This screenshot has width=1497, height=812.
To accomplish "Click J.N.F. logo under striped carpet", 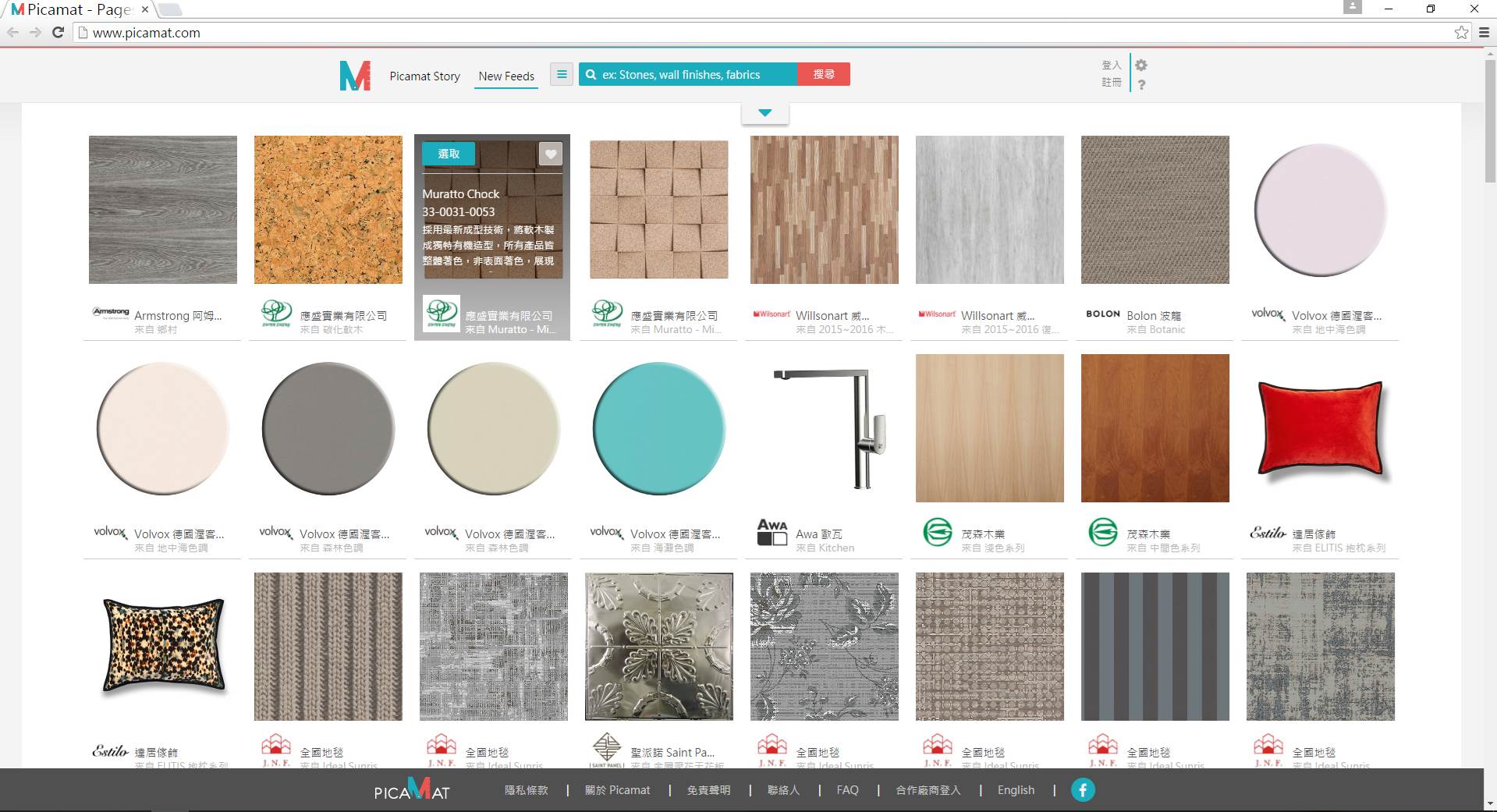I will pyautogui.click(x=1103, y=750).
